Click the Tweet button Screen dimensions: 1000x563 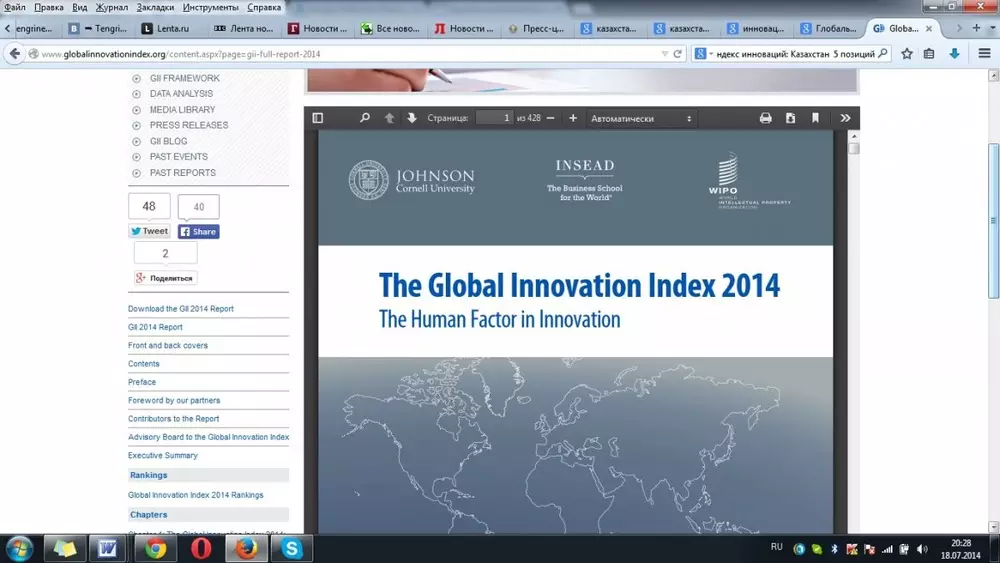(149, 231)
